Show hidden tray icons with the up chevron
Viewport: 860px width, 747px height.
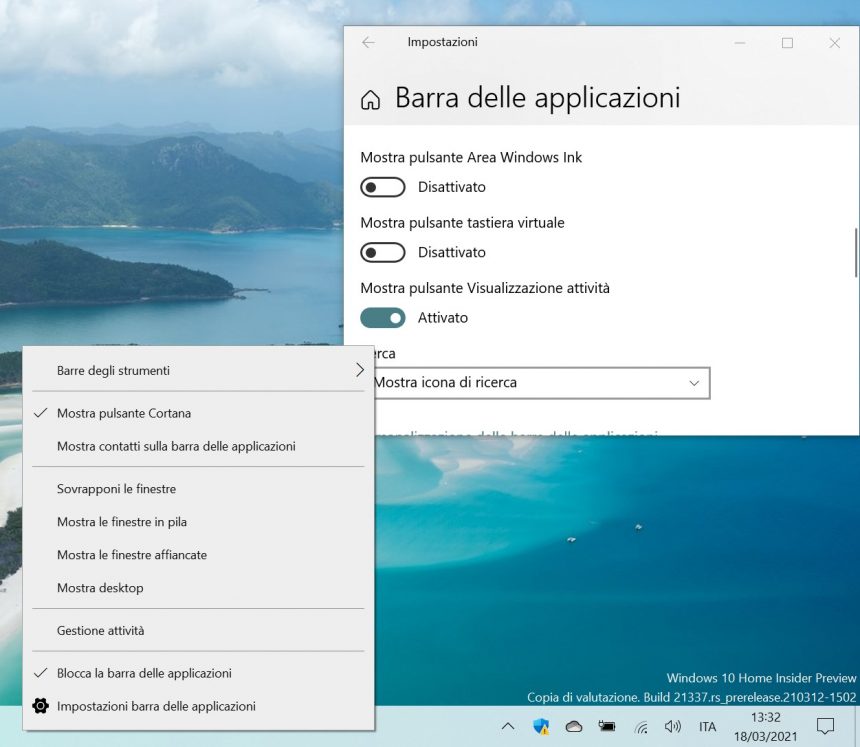coord(508,726)
